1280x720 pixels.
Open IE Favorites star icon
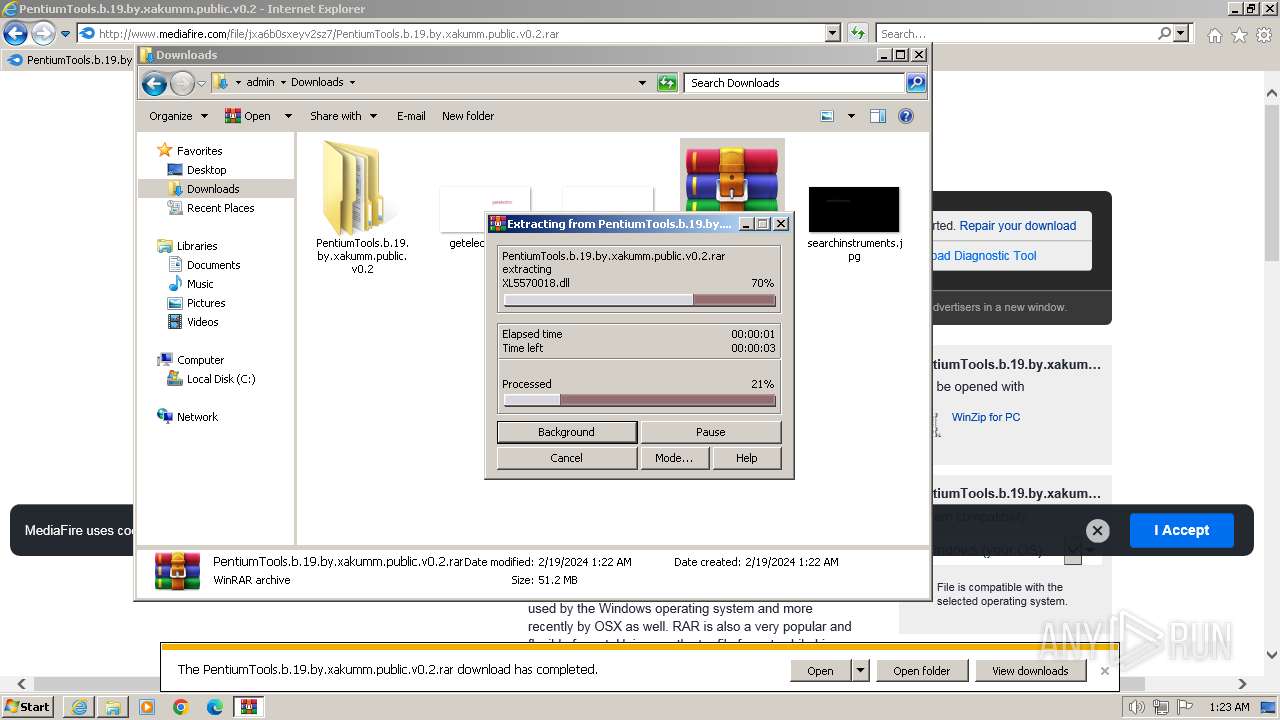[1239, 35]
